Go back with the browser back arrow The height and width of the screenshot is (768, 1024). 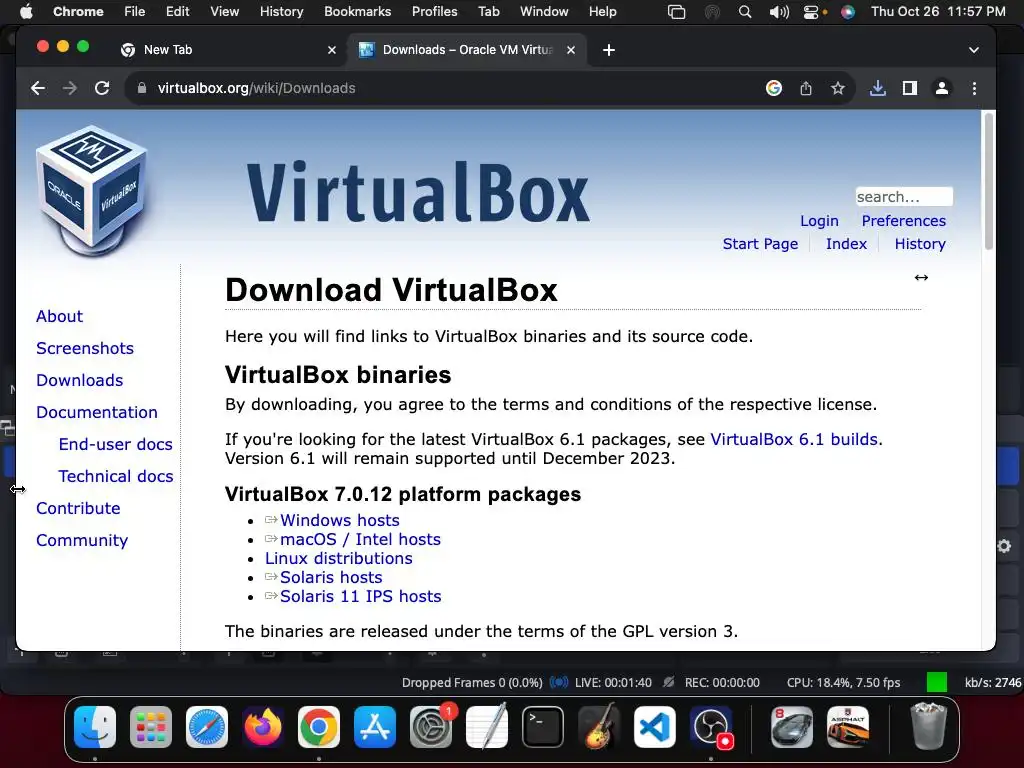tap(38, 88)
